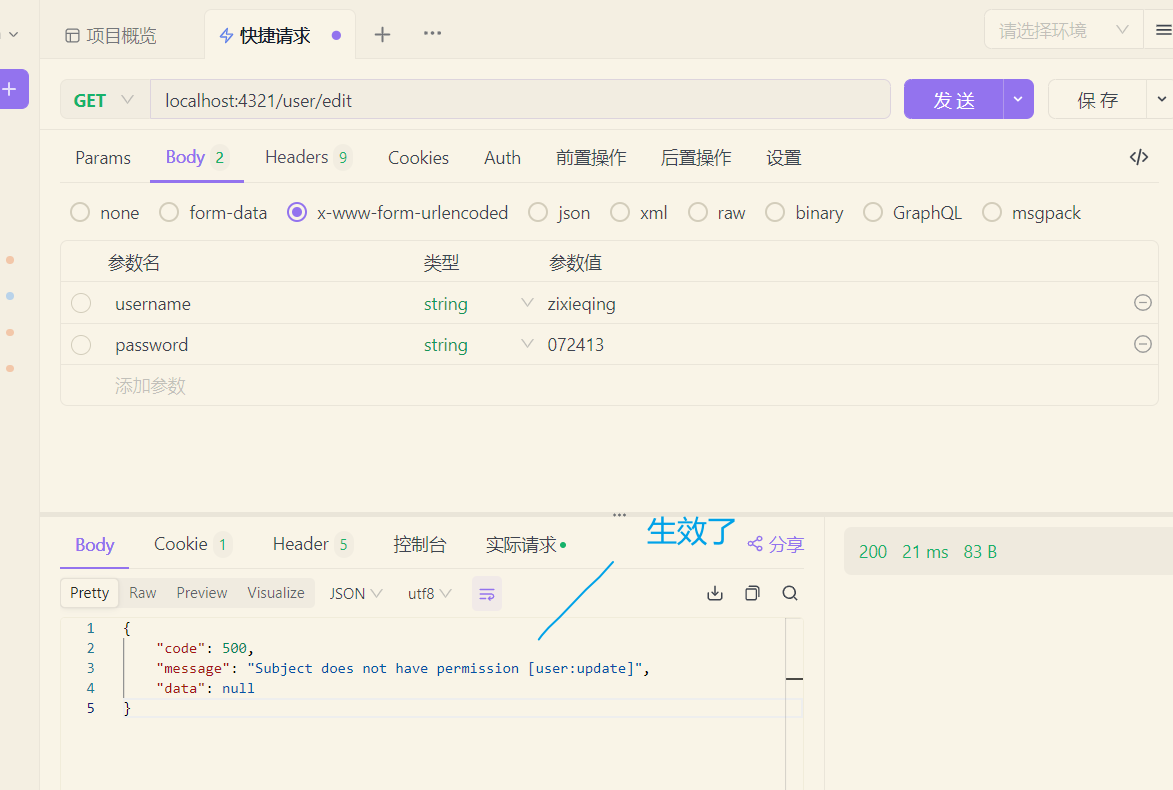The width and height of the screenshot is (1173, 790).
Task: Open a new request tab with plus icon
Action: tap(382, 34)
